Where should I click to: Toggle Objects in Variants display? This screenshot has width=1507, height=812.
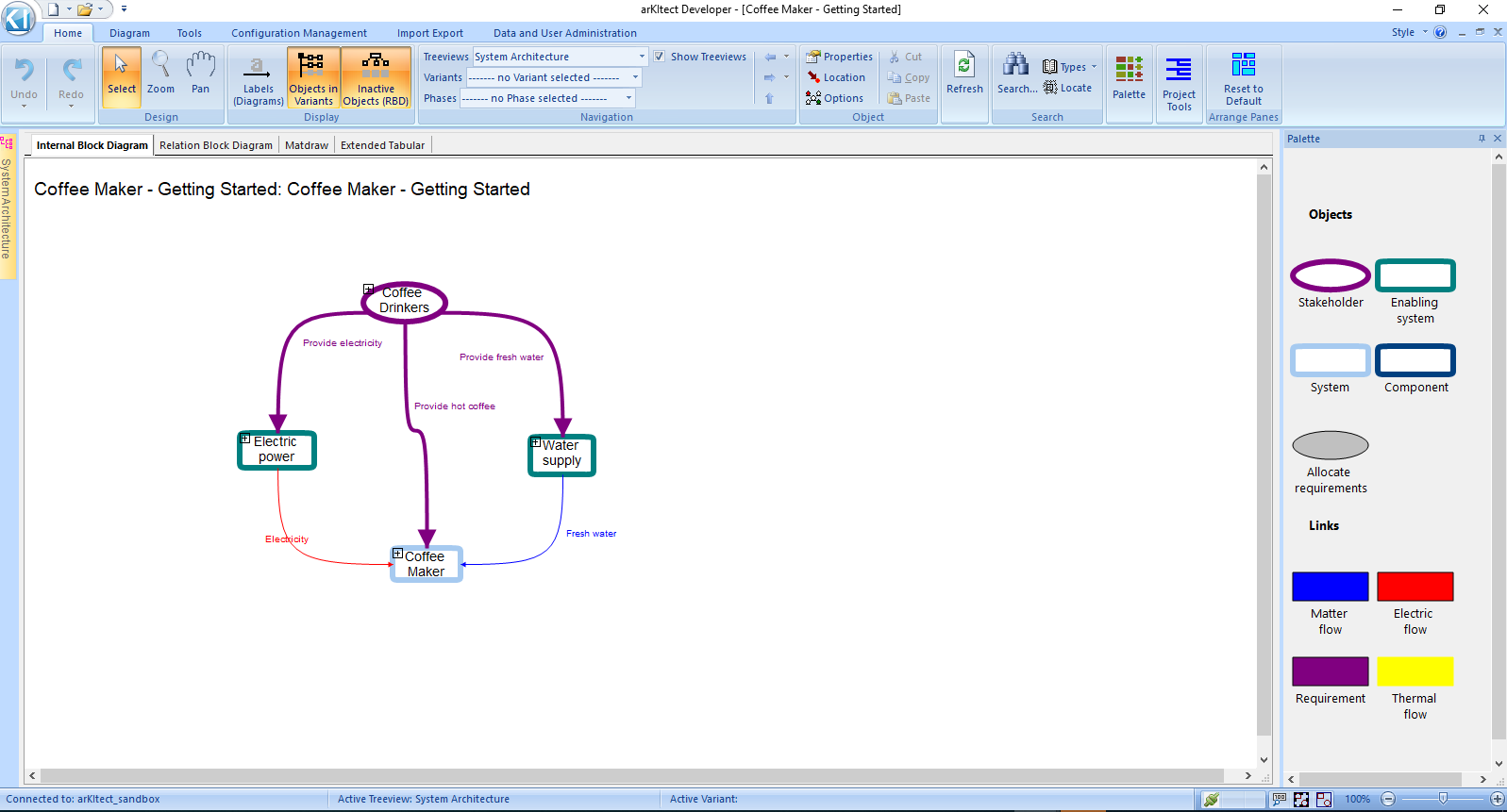[312, 79]
